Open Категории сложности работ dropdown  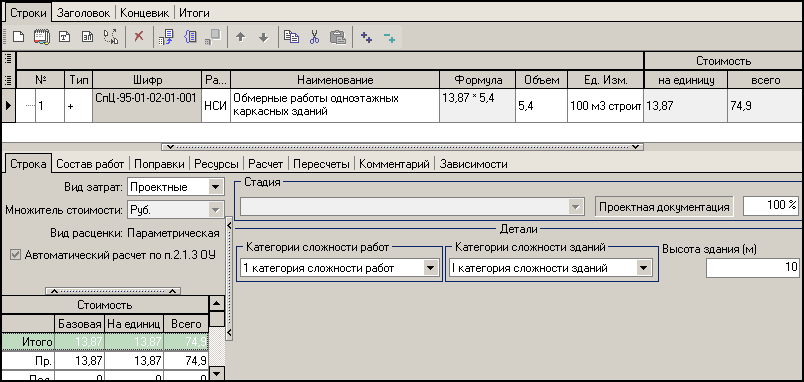coord(431,268)
